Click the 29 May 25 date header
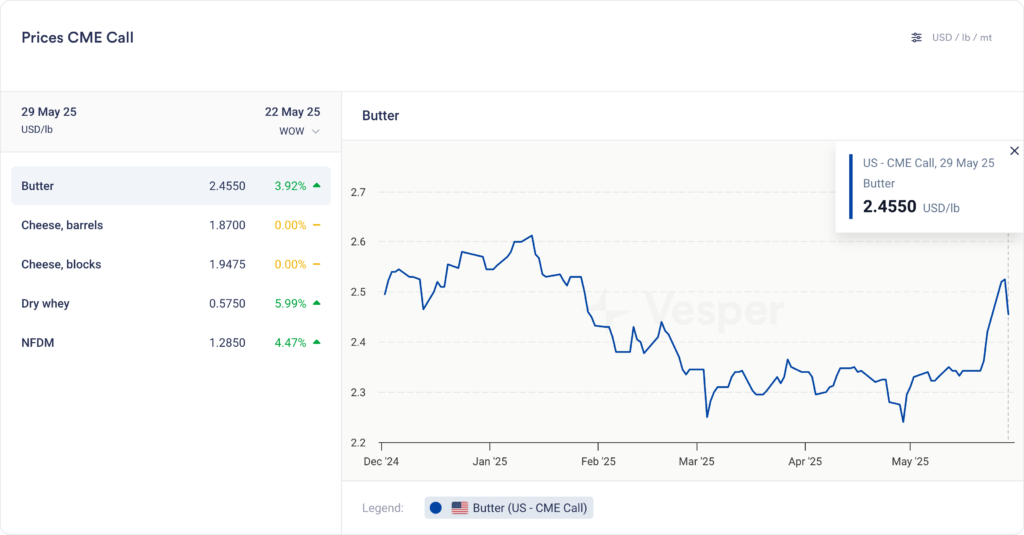 coord(49,112)
